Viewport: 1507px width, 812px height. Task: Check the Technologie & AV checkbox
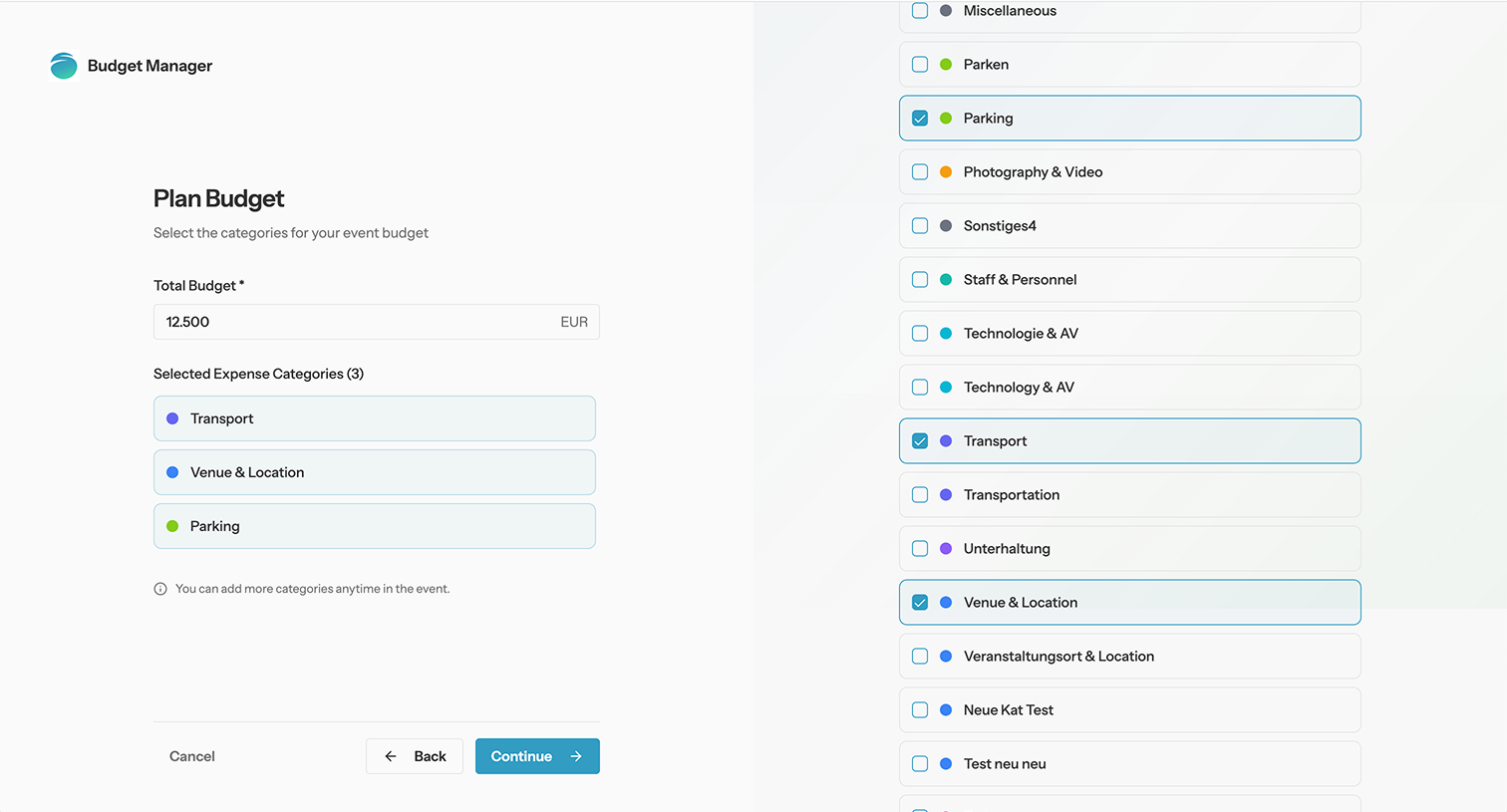click(x=920, y=334)
